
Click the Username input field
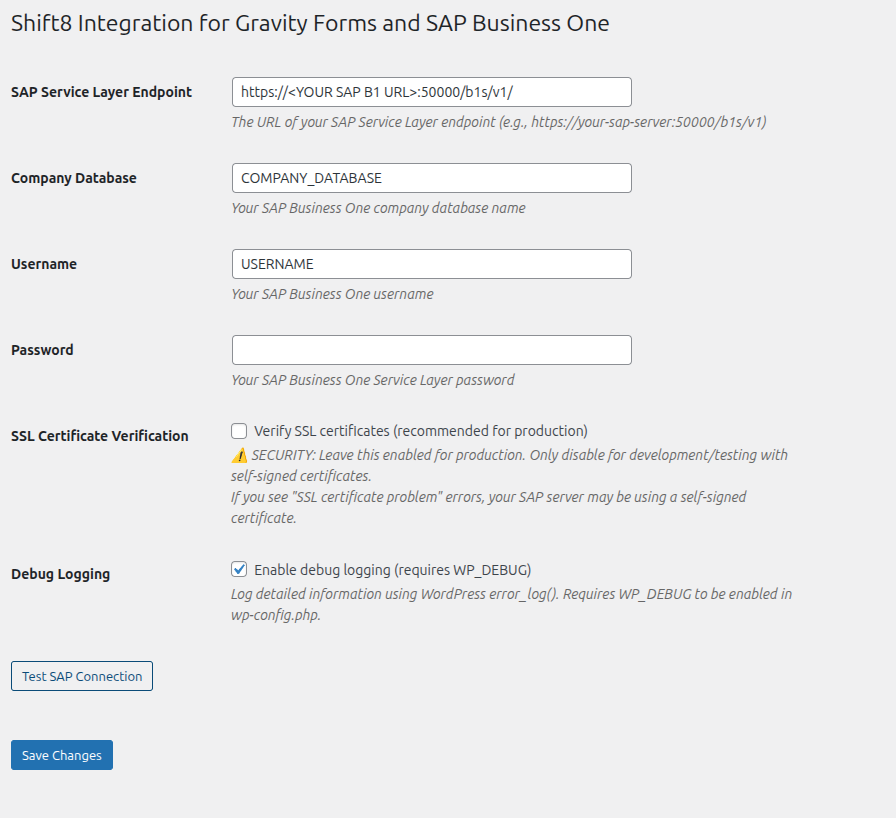pos(431,264)
